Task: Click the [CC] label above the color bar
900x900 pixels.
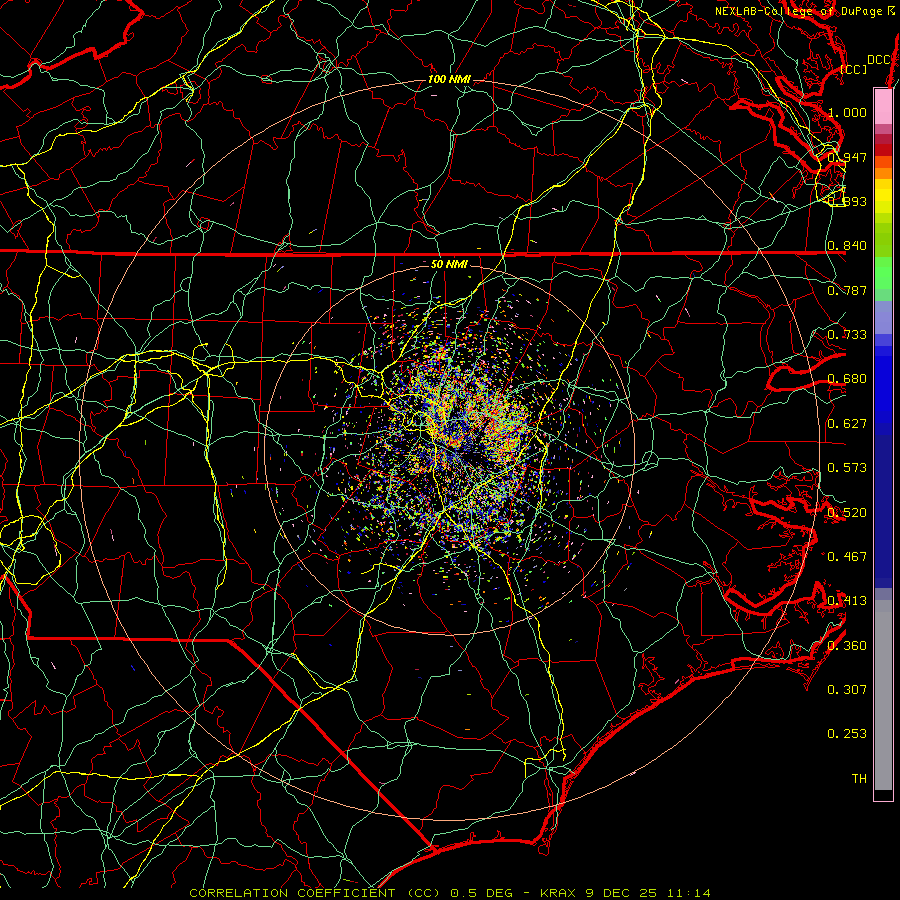Action: click(854, 69)
